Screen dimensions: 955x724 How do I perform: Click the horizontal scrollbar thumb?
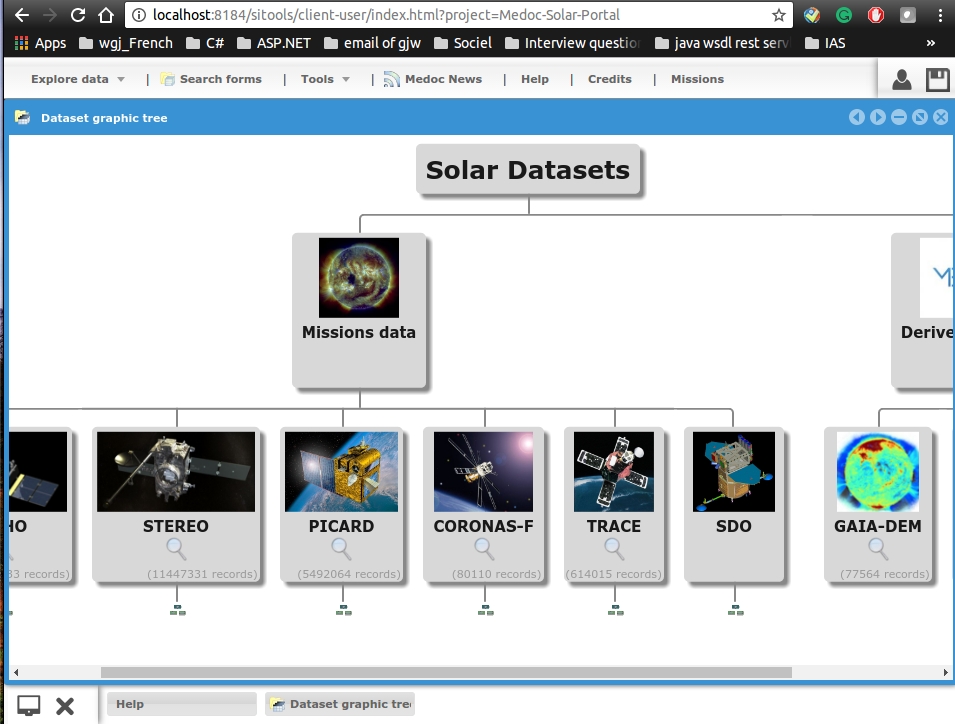(446, 672)
